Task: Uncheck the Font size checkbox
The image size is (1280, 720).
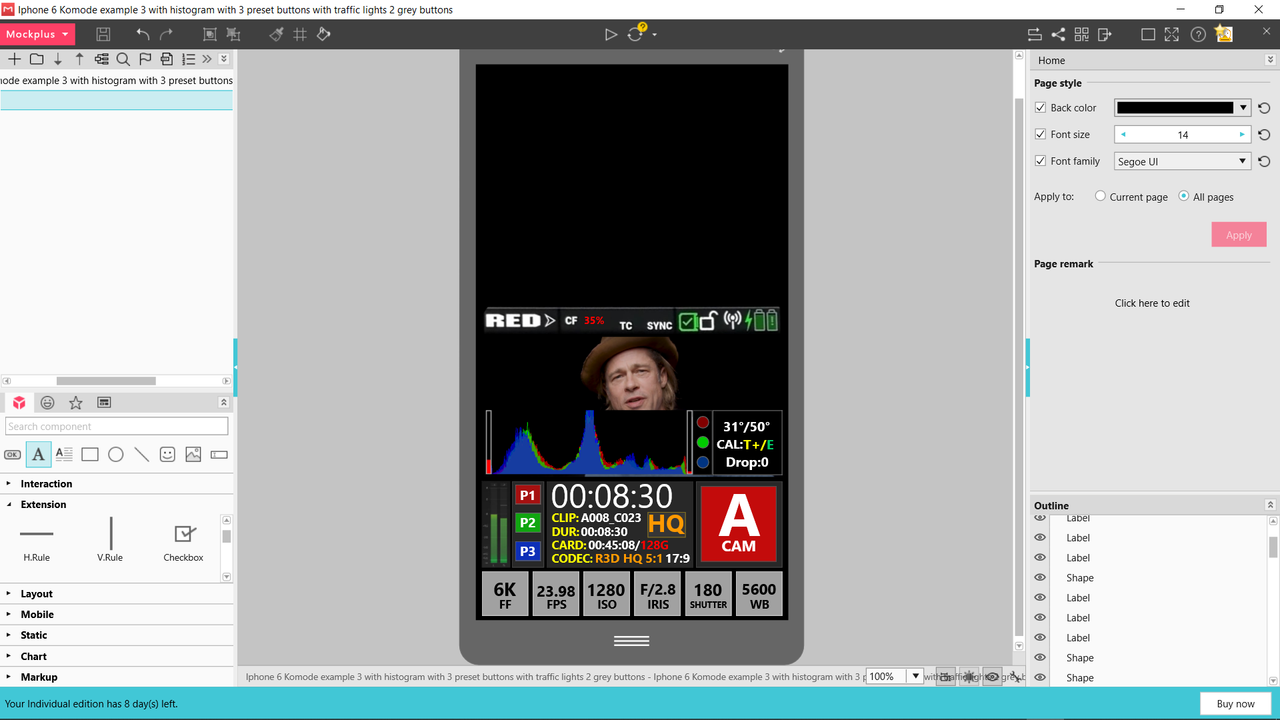Action: click(x=1040, y=134)
